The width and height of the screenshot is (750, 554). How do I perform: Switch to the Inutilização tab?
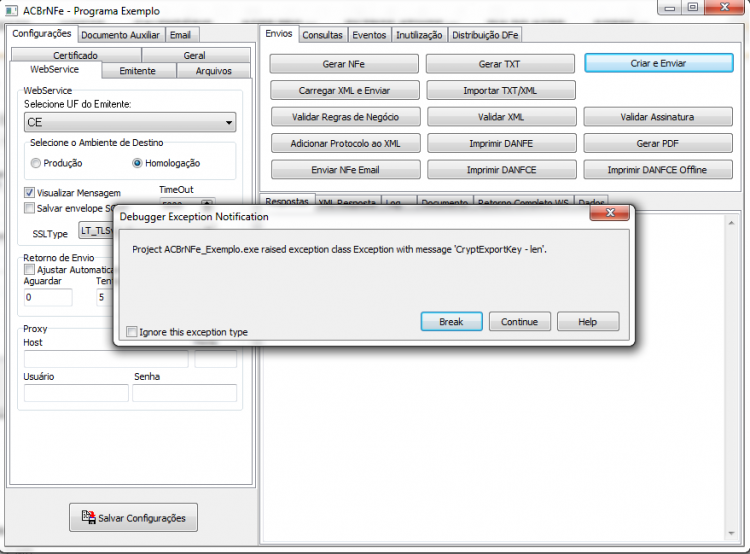(x=419, y=35)
